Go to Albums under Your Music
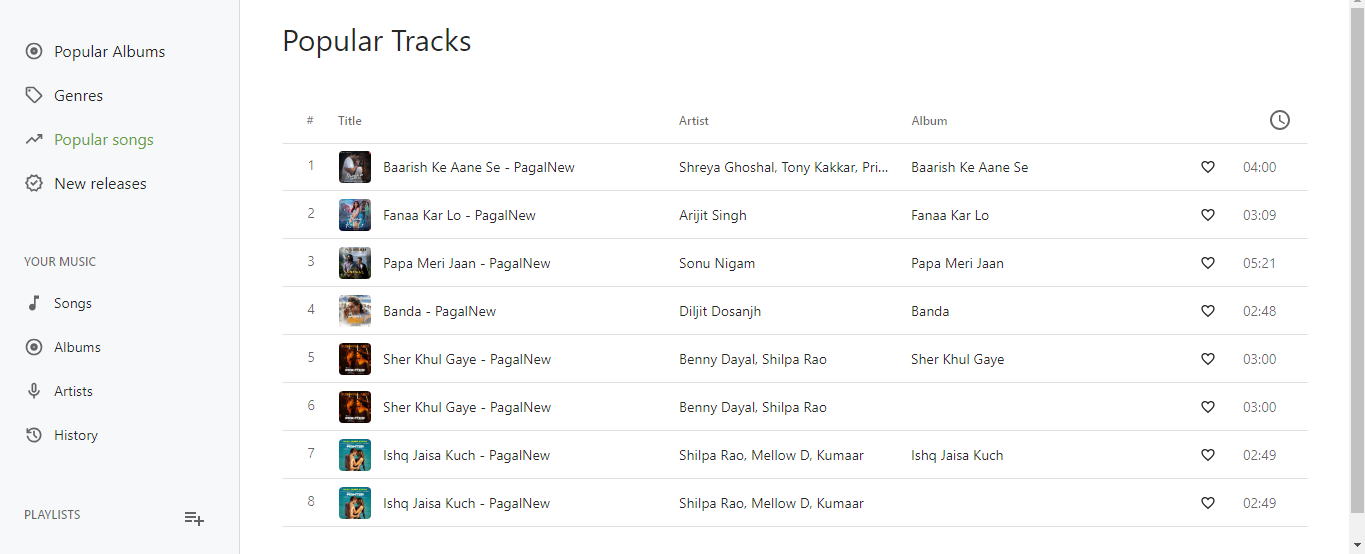Image resolution: width=1365 pixels, height=554 pixels. tap(77, 347)
